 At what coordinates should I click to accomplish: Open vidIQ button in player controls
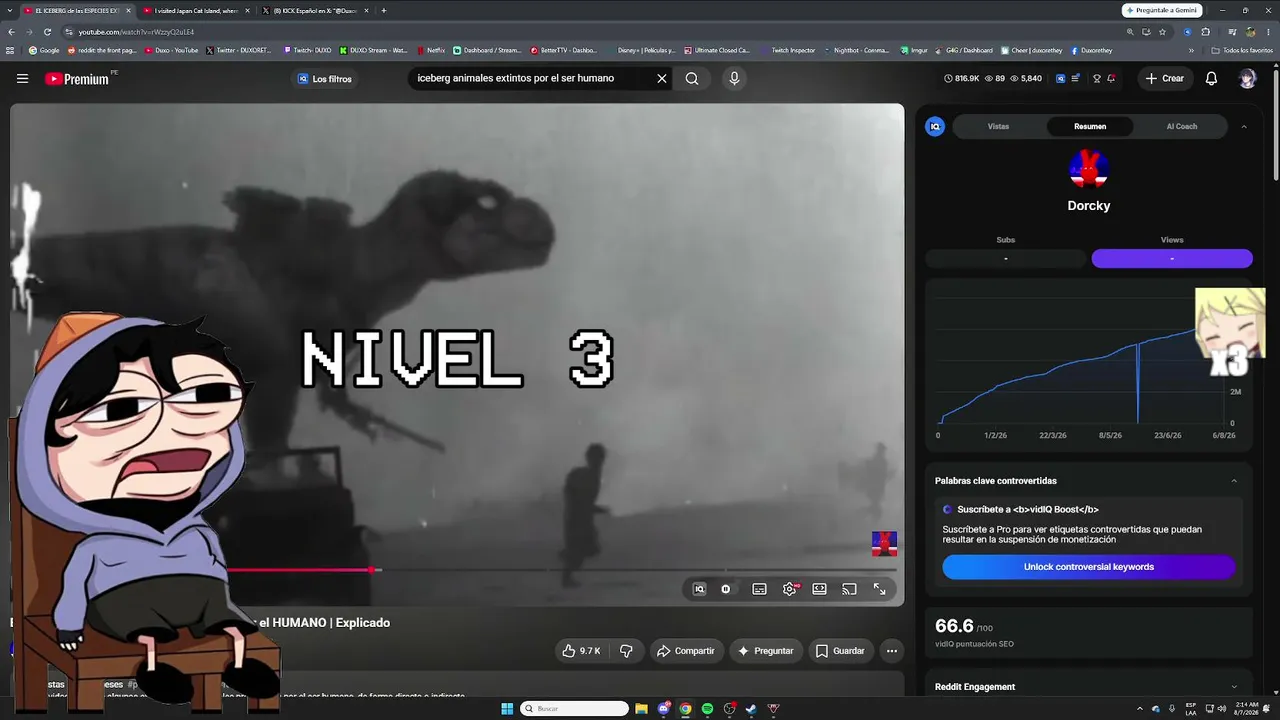click(x=699, y=589)
